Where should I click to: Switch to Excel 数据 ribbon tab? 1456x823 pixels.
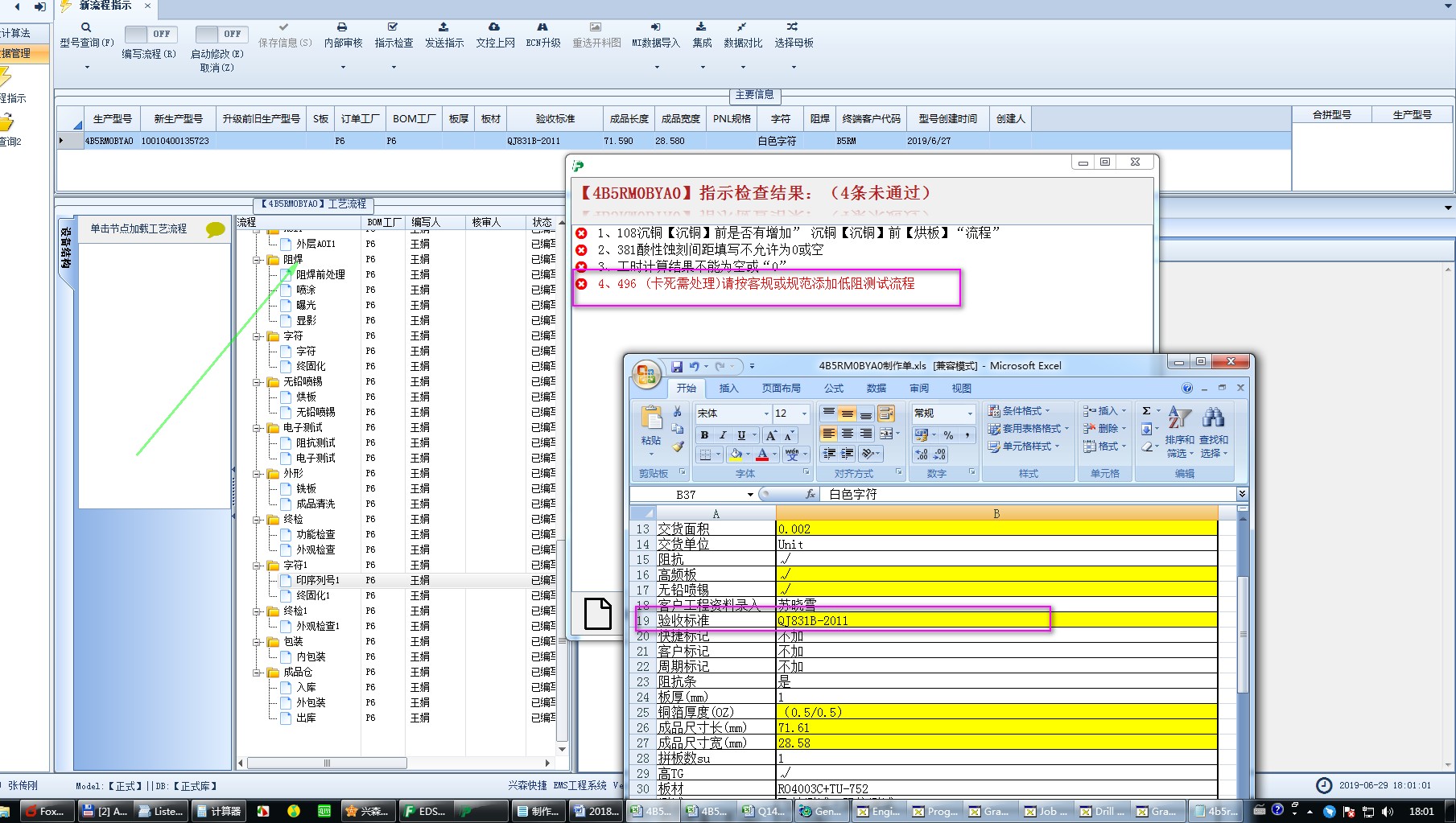click(x=876, y=389)
